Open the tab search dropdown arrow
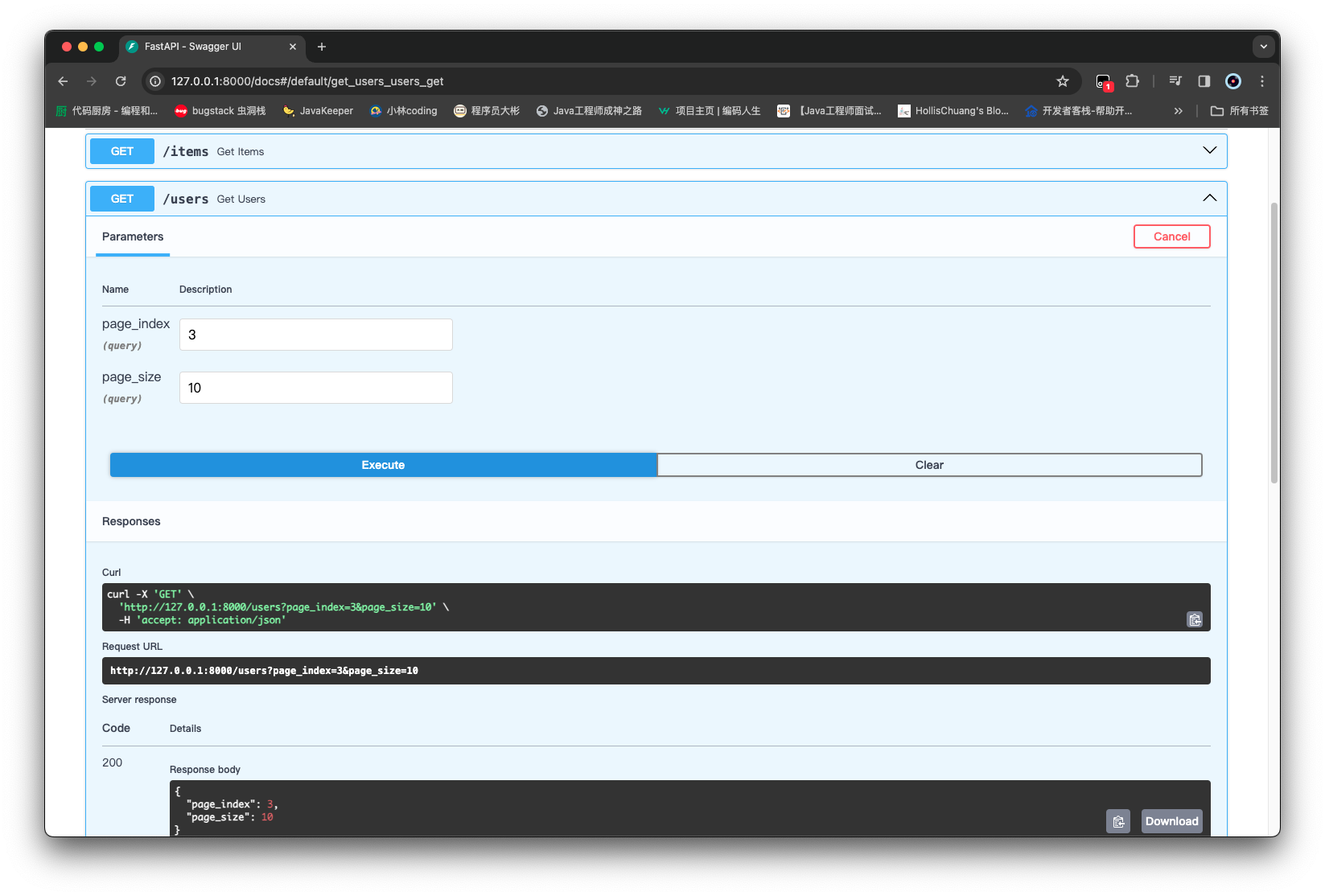The width and height of the screenshot is (1325, 896). click(x=1263, y=47)
